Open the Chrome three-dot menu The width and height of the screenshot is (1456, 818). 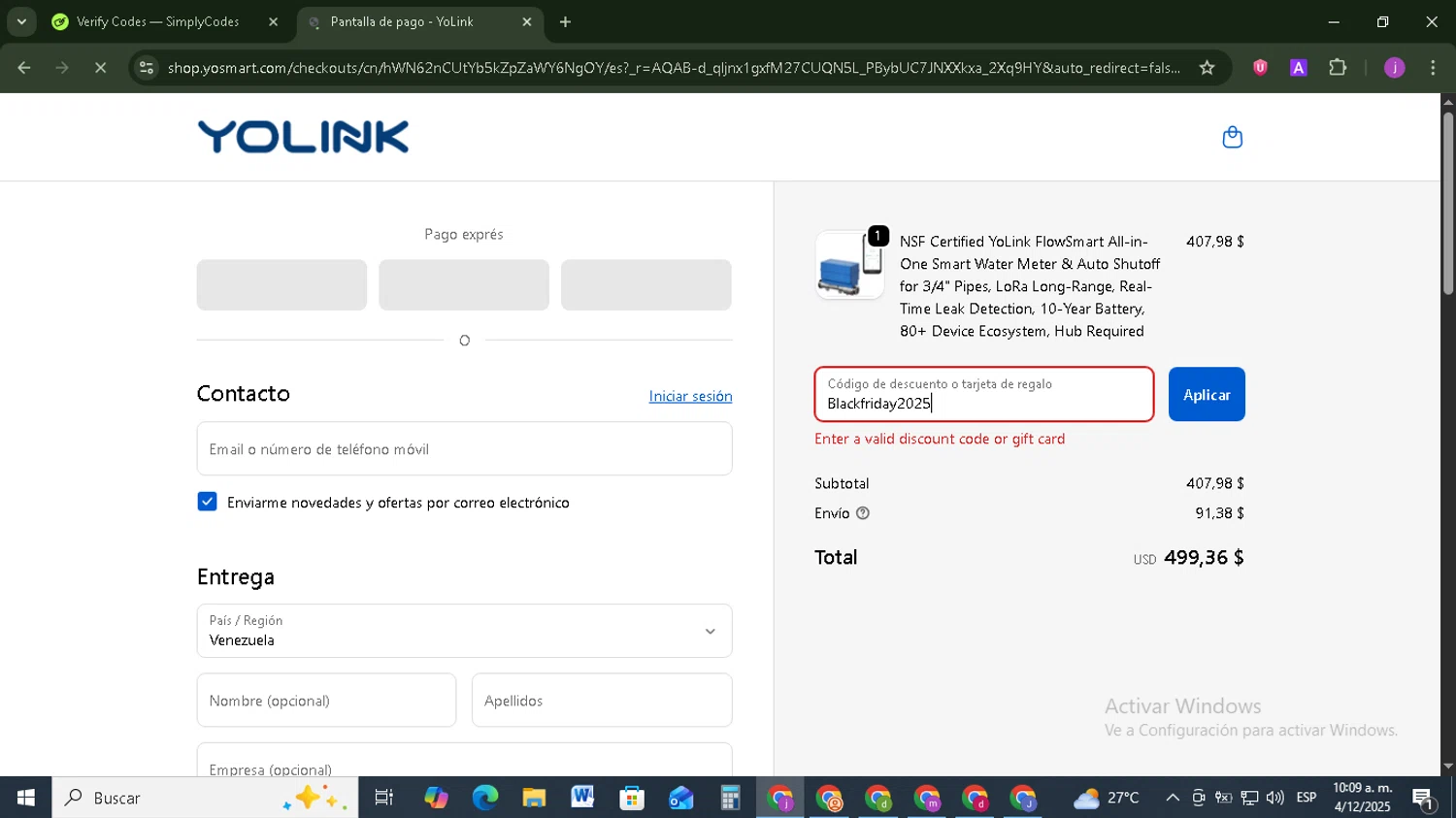[1433, 68]
